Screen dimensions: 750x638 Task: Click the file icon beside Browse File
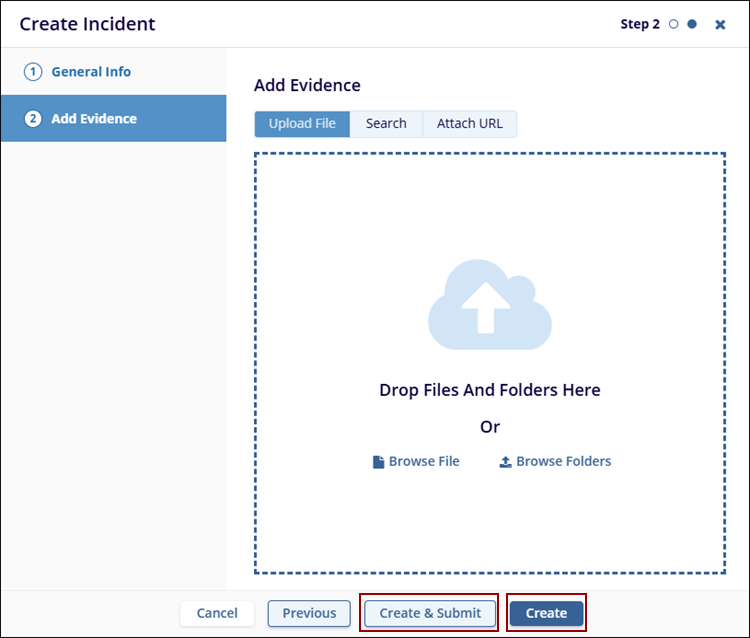tap(378, 462)
